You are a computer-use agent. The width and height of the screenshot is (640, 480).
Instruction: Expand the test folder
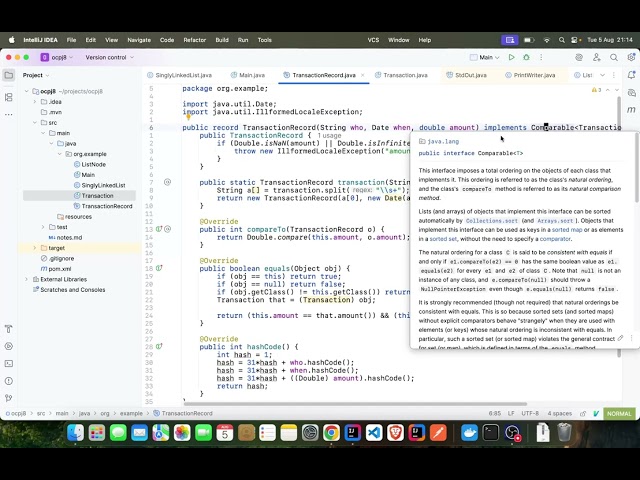pos(43,227)
